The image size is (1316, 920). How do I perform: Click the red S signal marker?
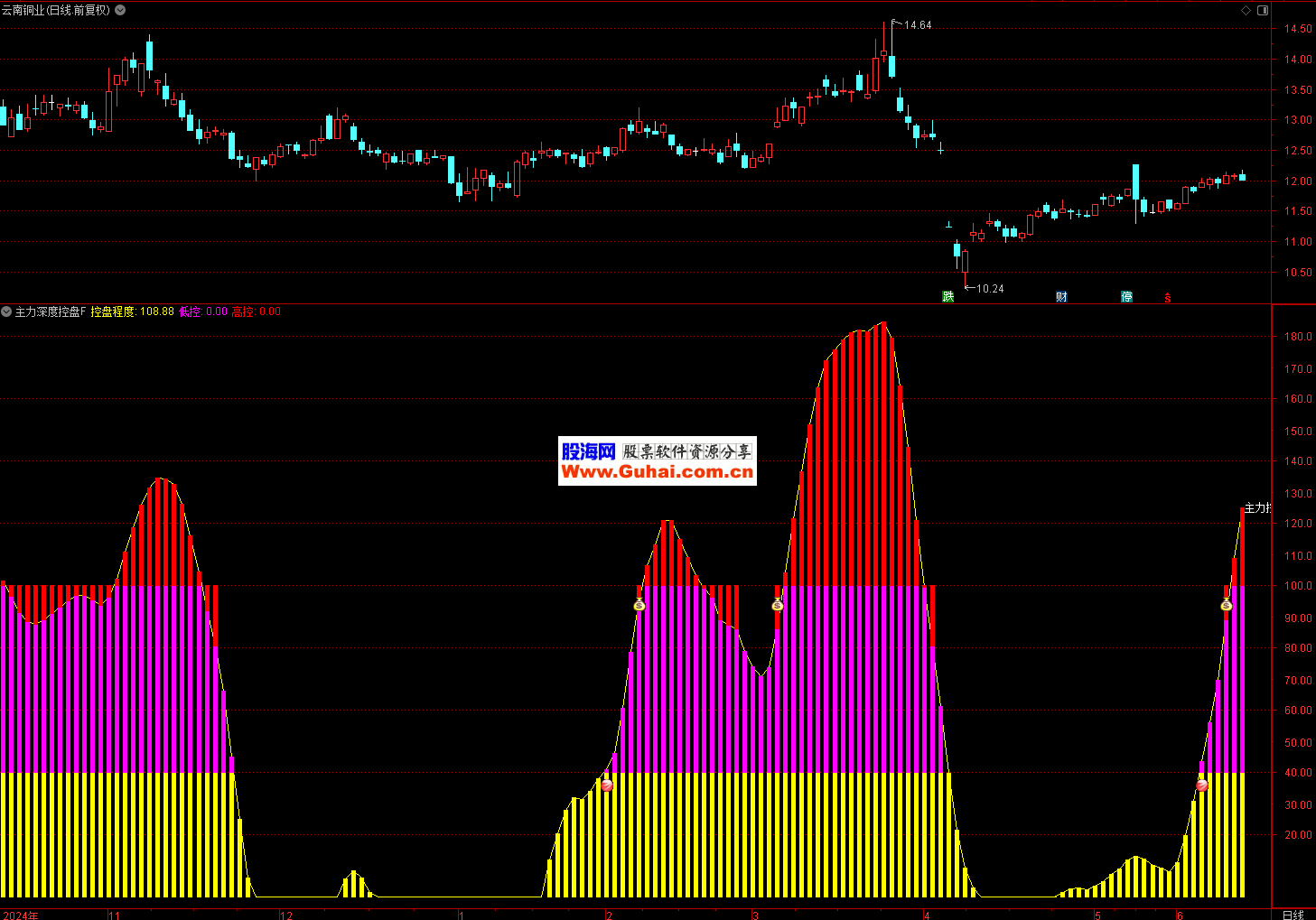tap(1167, 297)
